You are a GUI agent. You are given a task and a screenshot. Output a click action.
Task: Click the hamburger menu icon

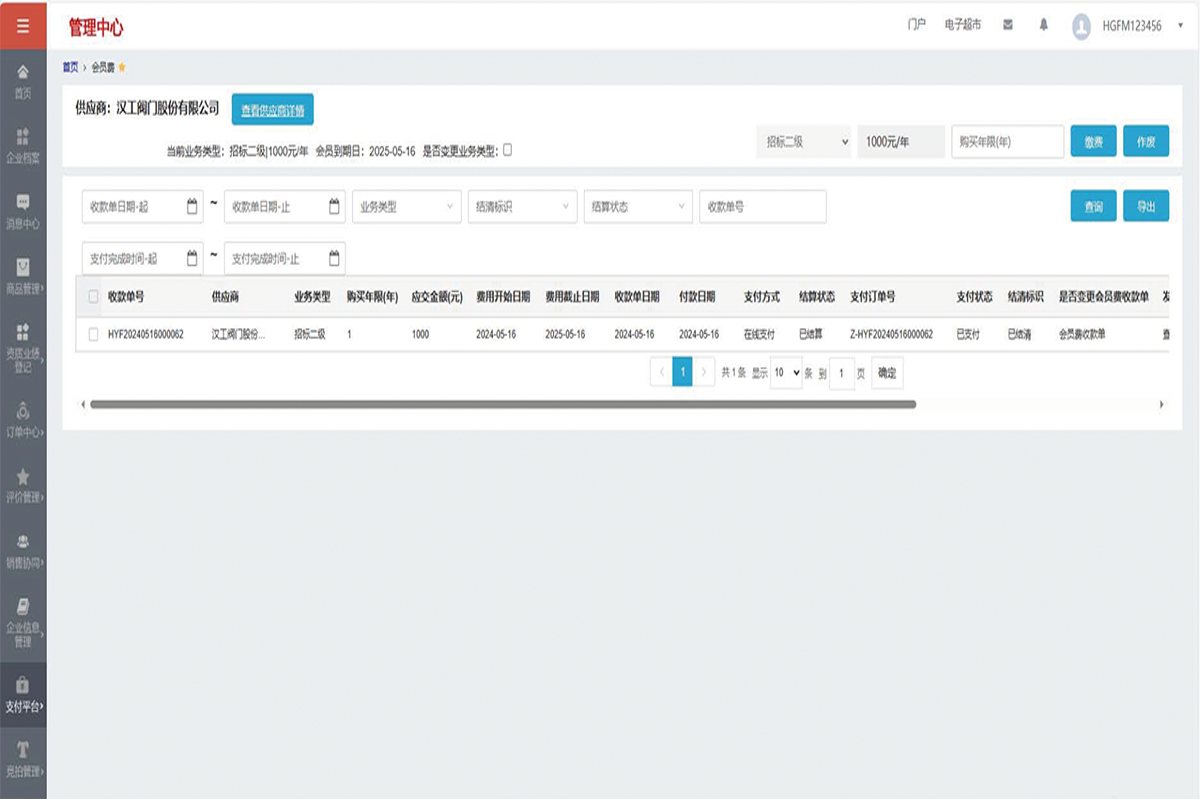23,25
